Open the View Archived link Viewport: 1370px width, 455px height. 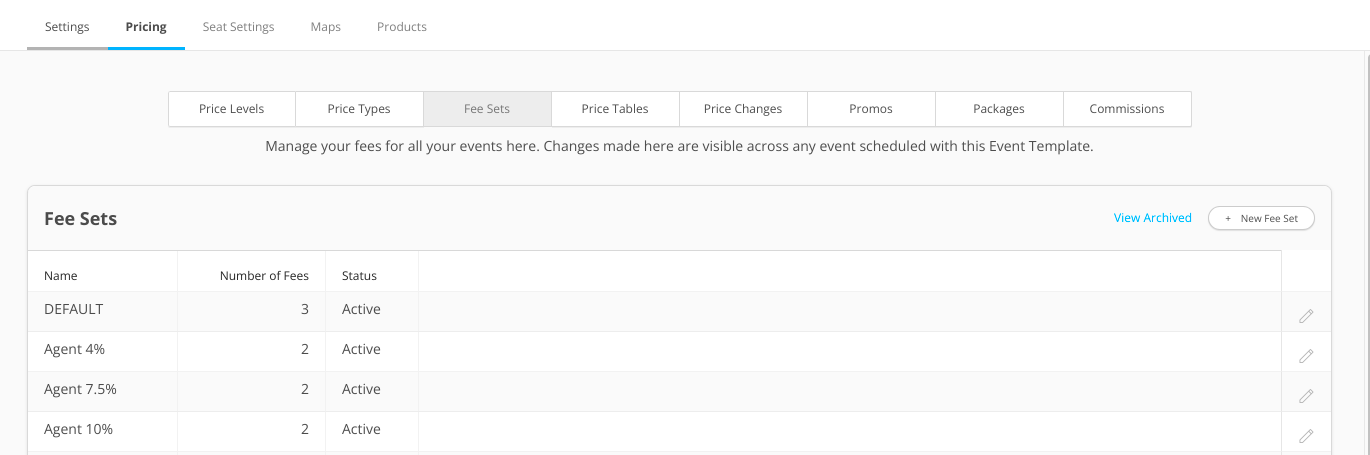pyautogui.click(x=1153, y=218)
